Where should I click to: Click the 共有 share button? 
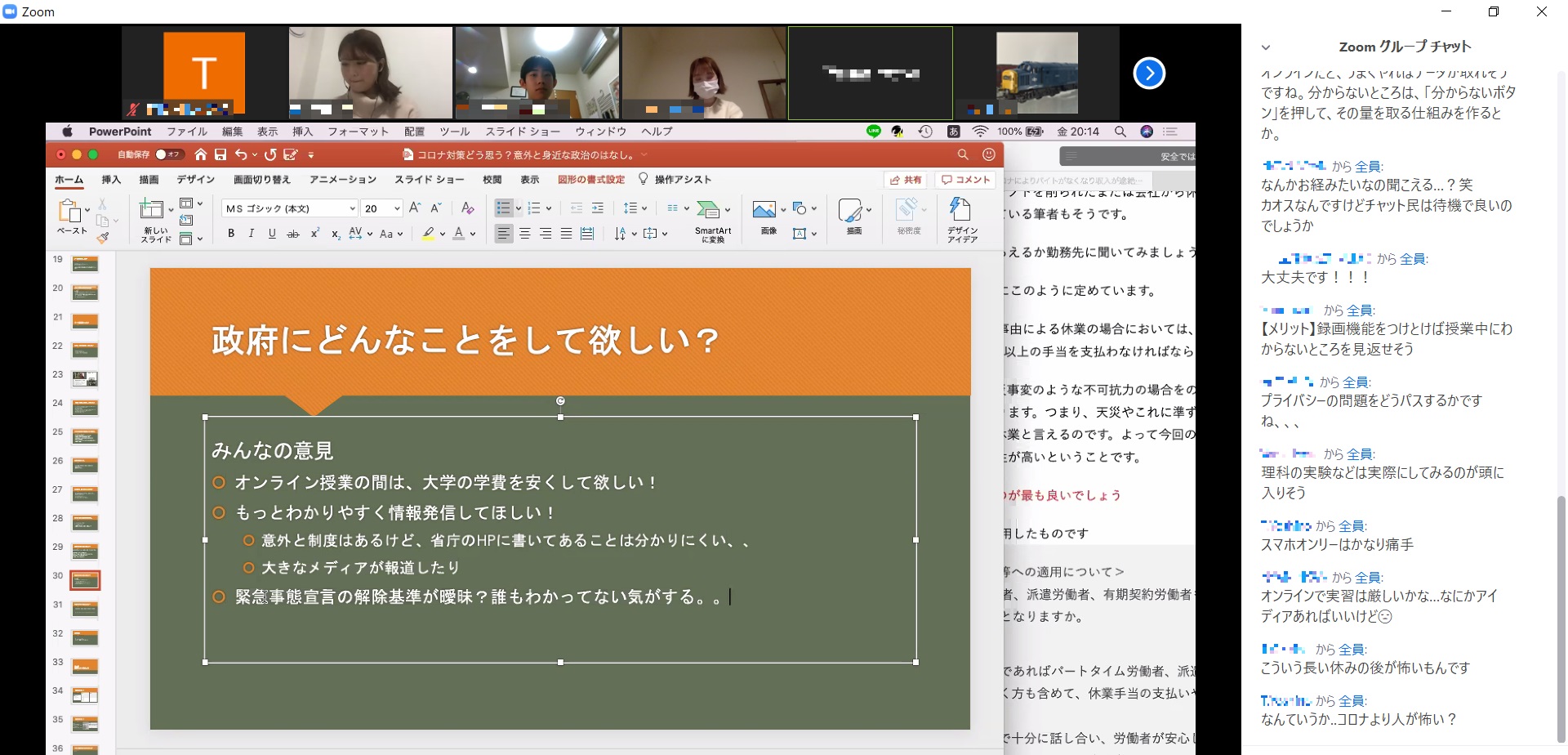(906, 180)
